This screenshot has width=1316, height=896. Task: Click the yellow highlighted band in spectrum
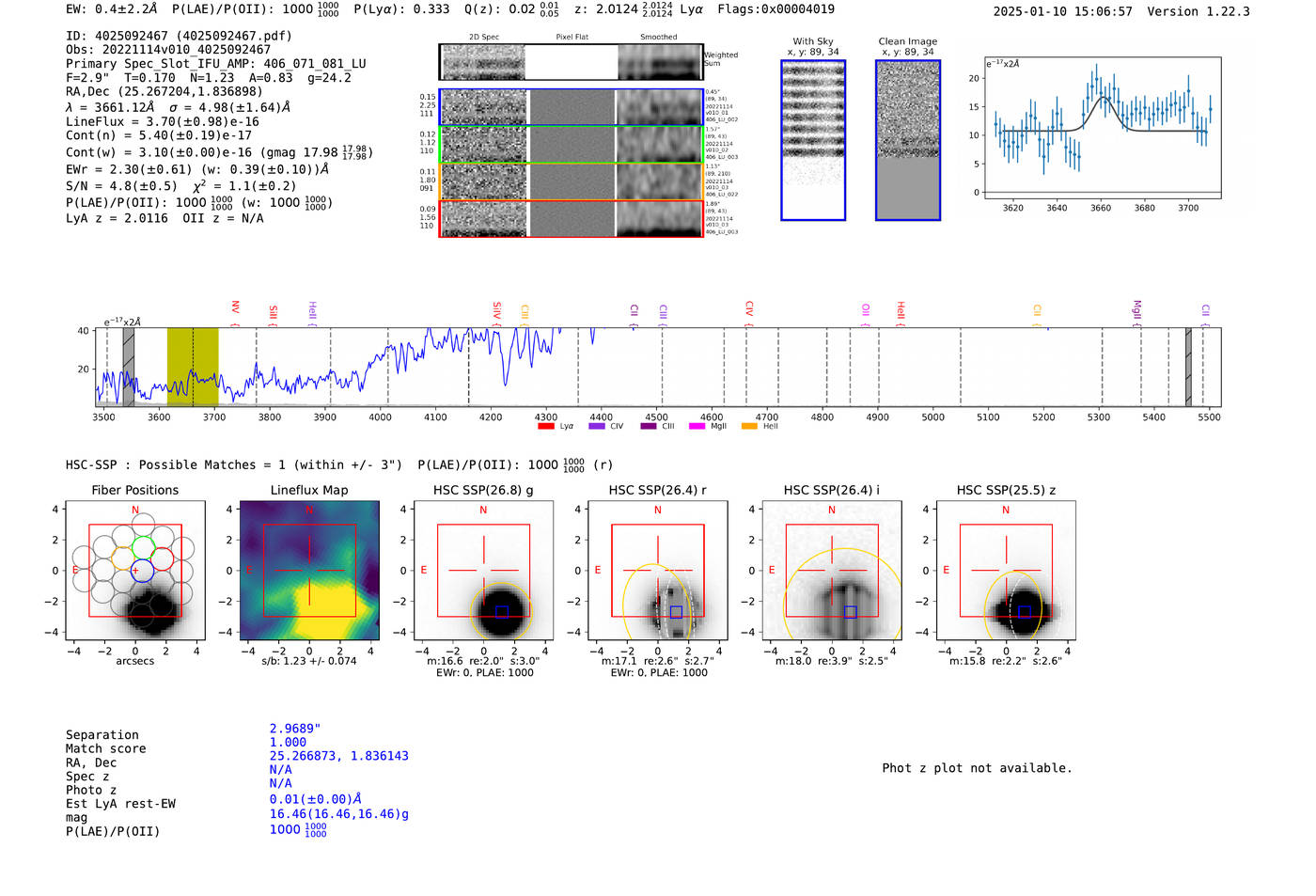193,367
